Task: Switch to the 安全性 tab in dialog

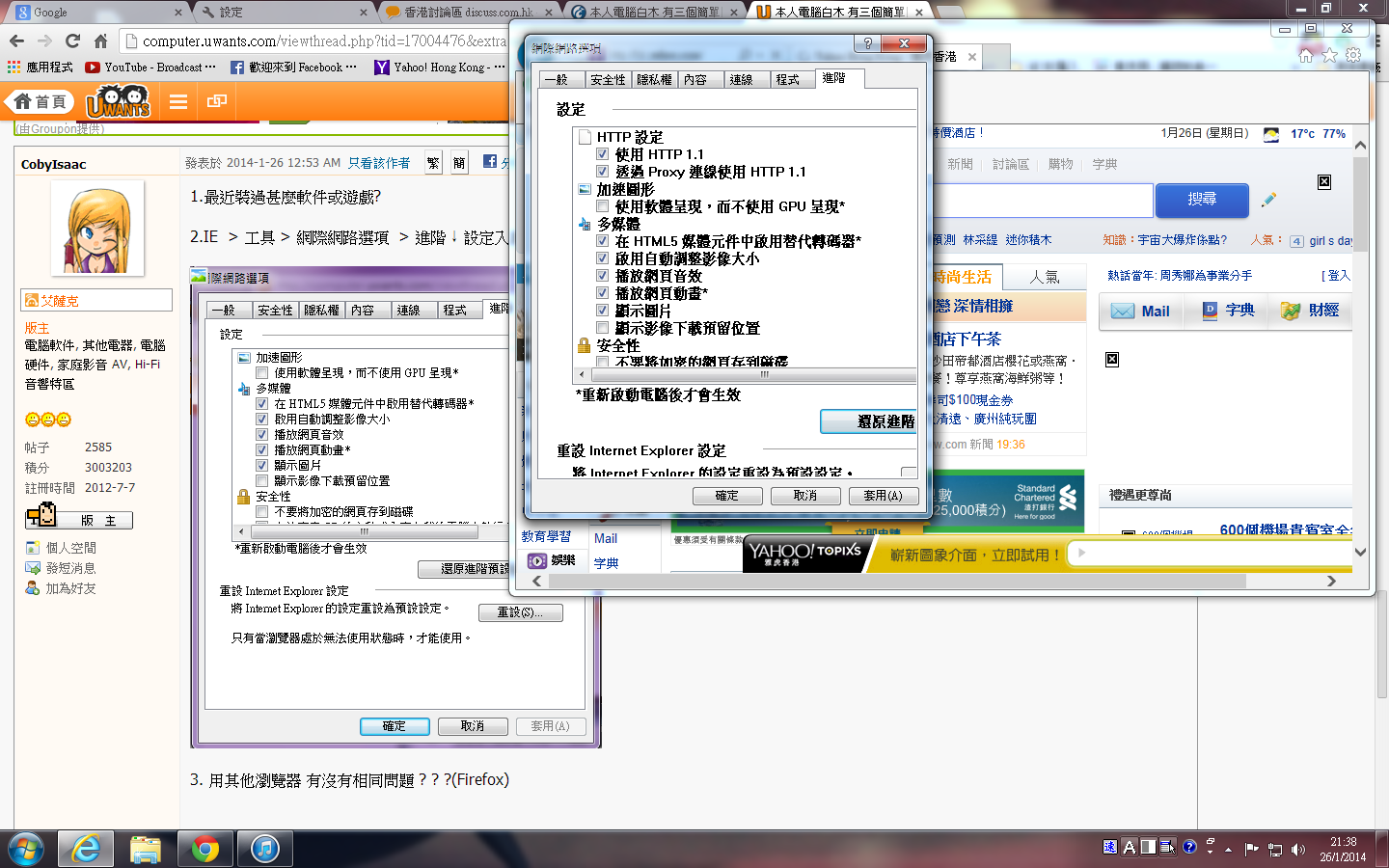Action: click(608, 79)
